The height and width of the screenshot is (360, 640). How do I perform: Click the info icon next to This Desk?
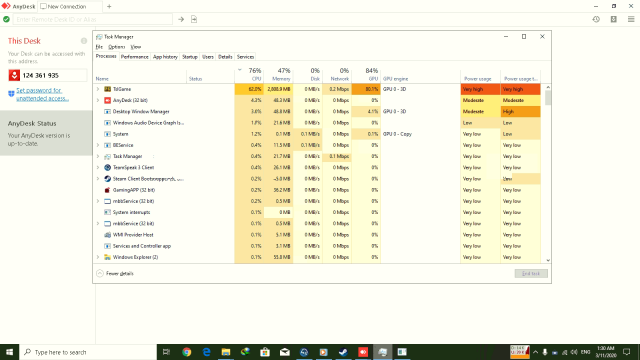(84, 41)
